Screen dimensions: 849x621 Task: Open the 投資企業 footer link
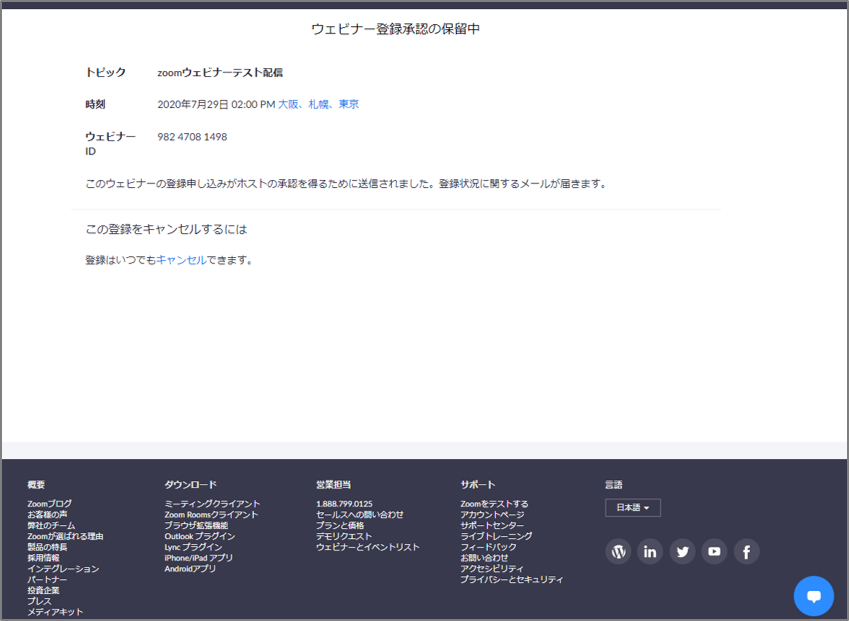click(43, 590)
